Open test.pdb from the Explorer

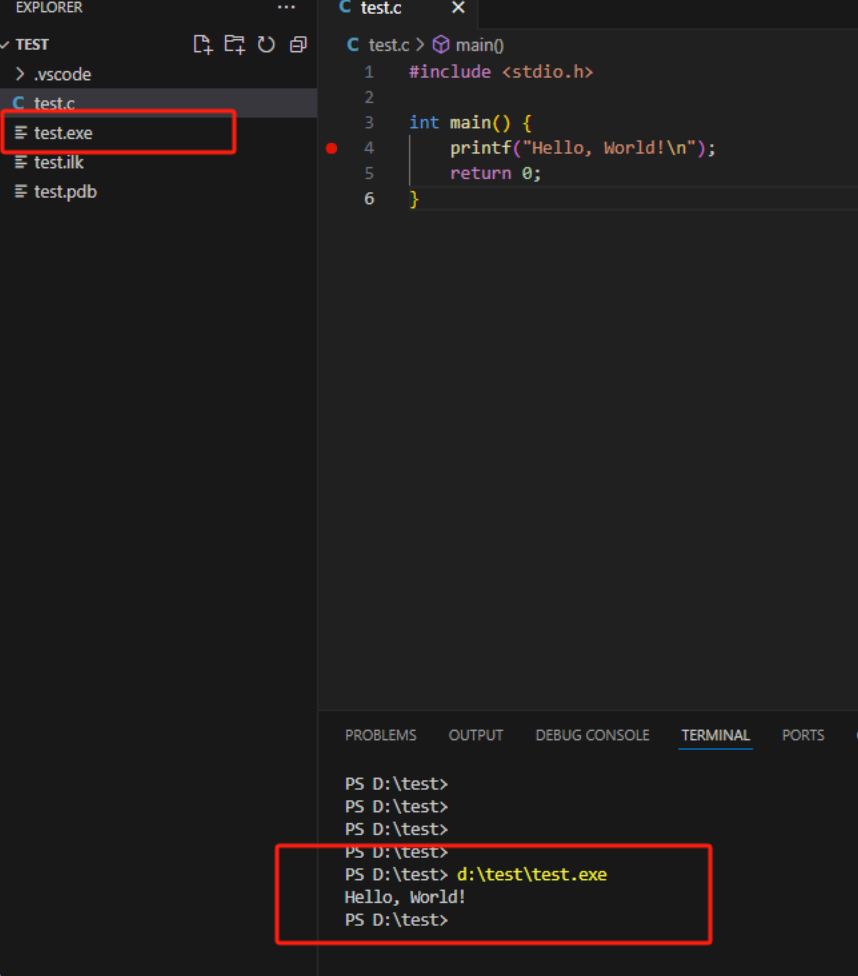click(x=65, y=192)
